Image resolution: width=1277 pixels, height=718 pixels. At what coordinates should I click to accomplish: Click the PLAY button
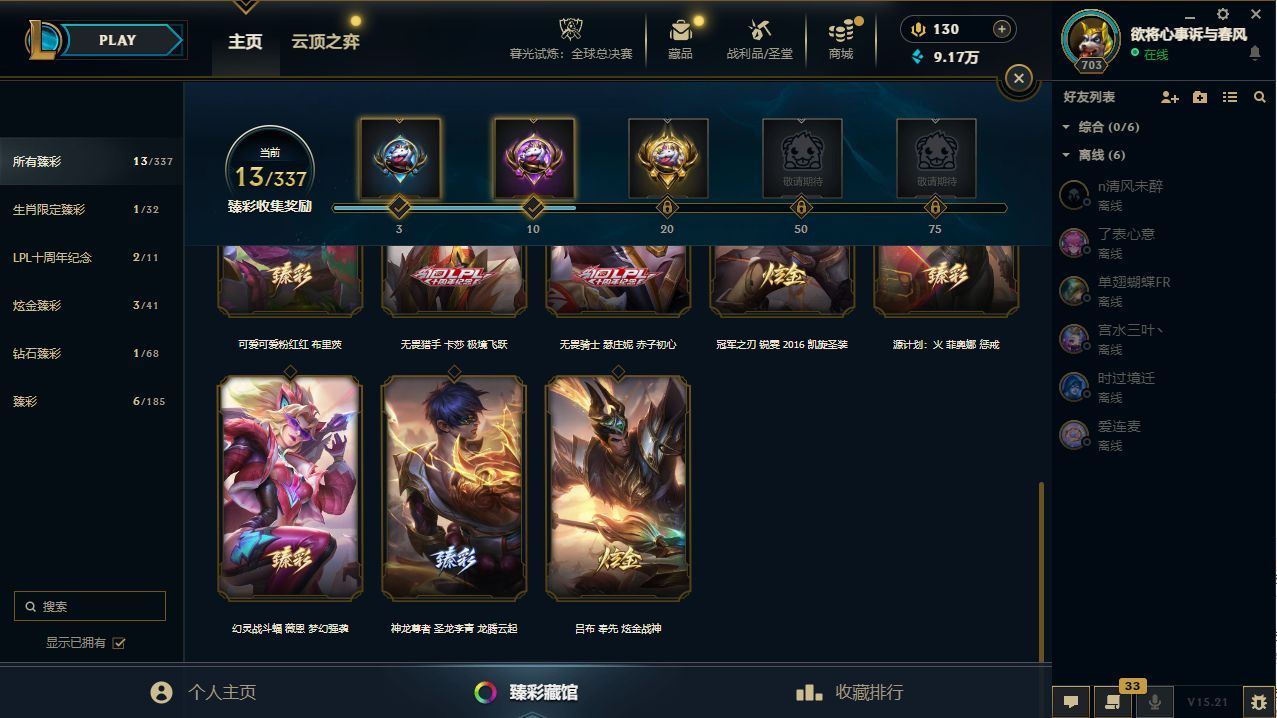(118, 41)
